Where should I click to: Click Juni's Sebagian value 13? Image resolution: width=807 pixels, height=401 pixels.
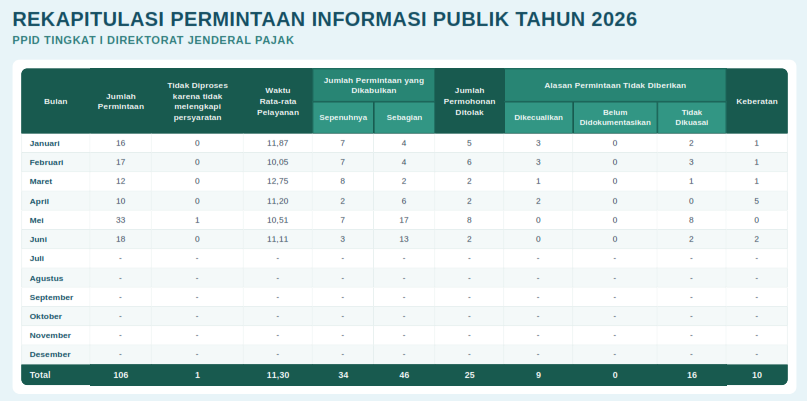(x=404, y=239)
